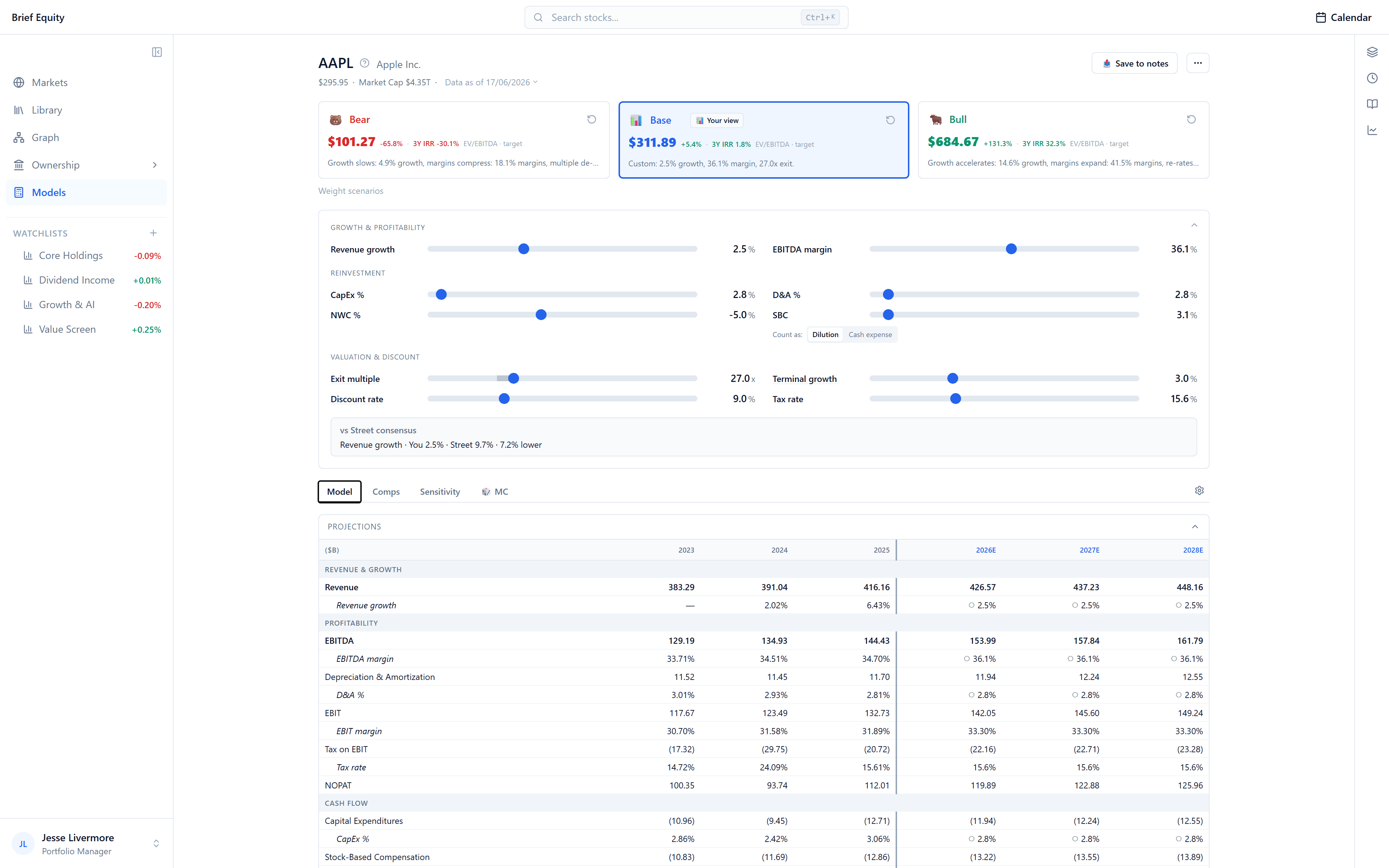Open the Data as of date dropdown
This screenshot has width=1389, height=868.
[491, 83]
